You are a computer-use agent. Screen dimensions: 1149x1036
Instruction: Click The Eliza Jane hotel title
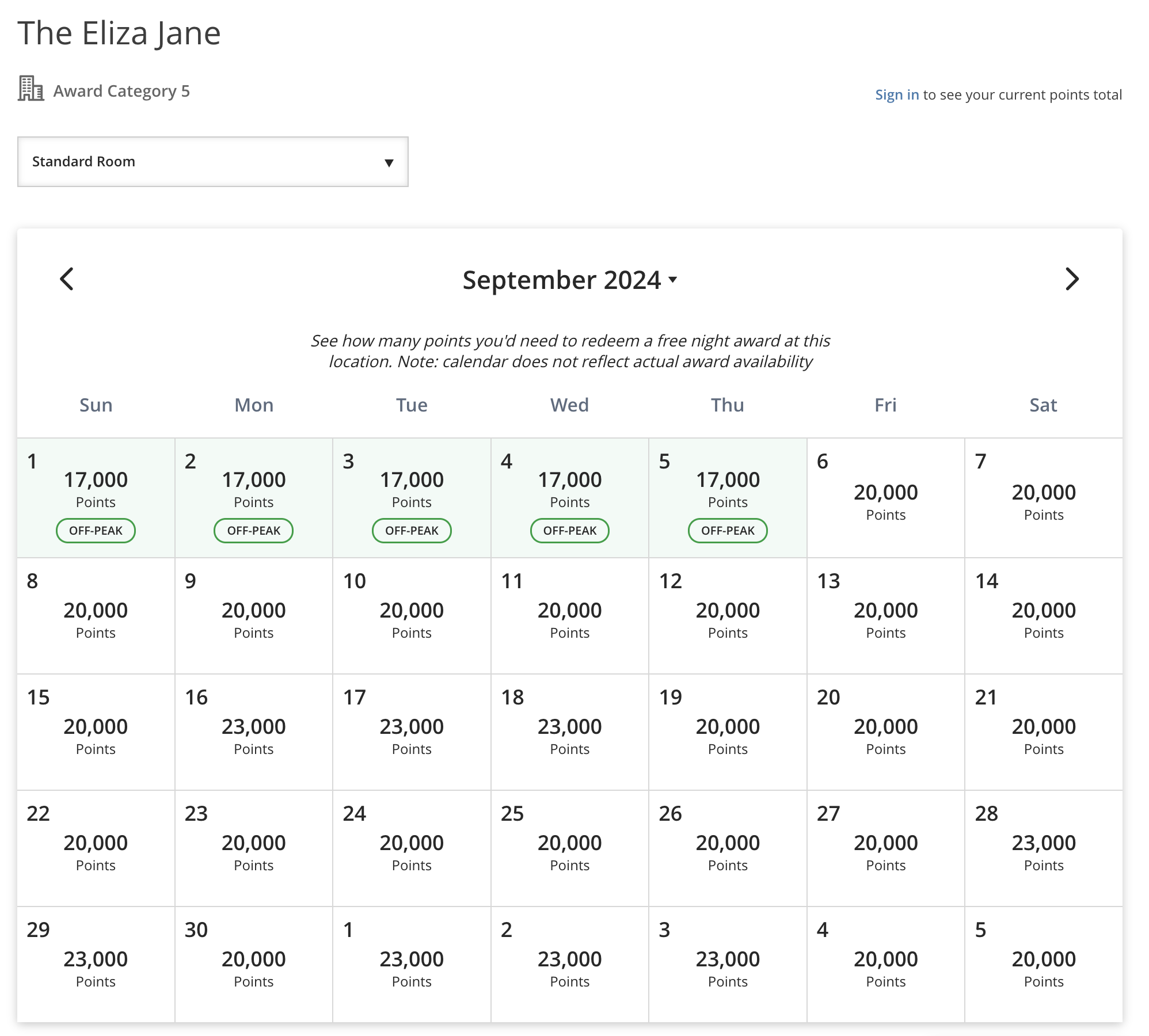[x=119, y=33]
